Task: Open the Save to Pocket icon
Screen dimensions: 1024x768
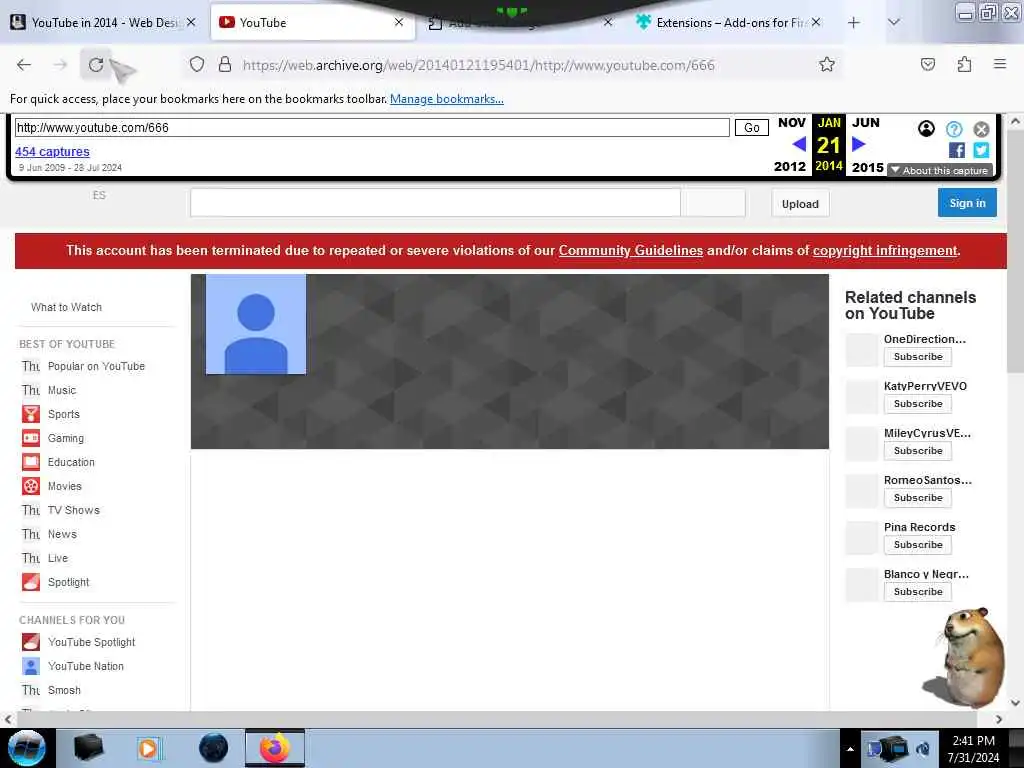Action: pyautogui.click(x=928, y=65)
